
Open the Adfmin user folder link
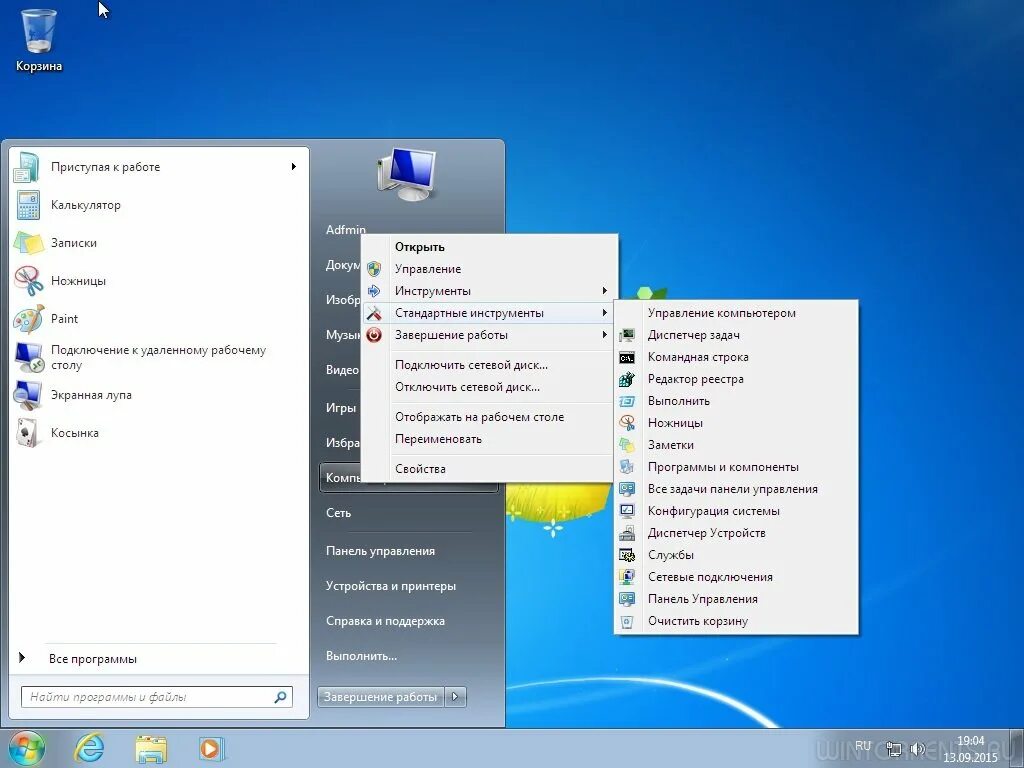(345, 230)
